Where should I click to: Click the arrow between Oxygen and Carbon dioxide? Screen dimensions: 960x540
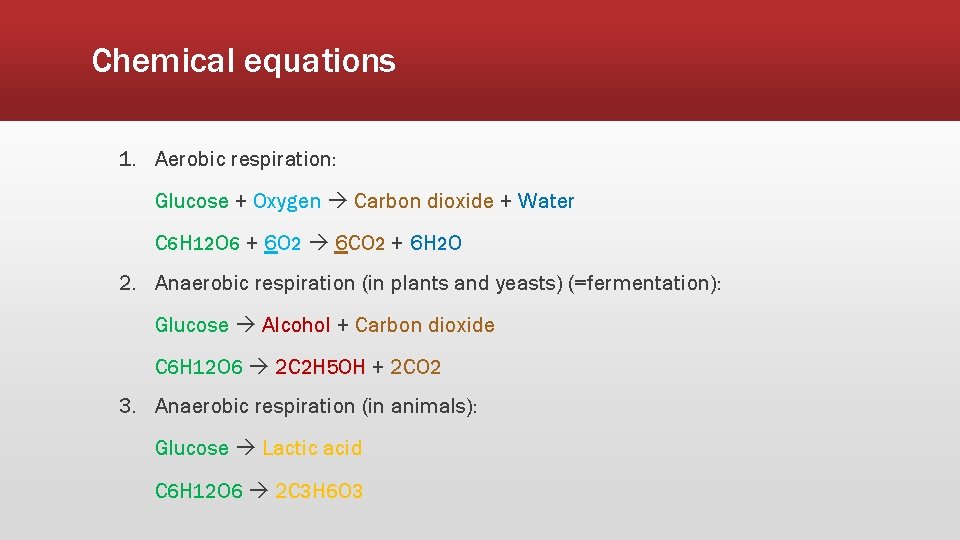pos(338,200)
